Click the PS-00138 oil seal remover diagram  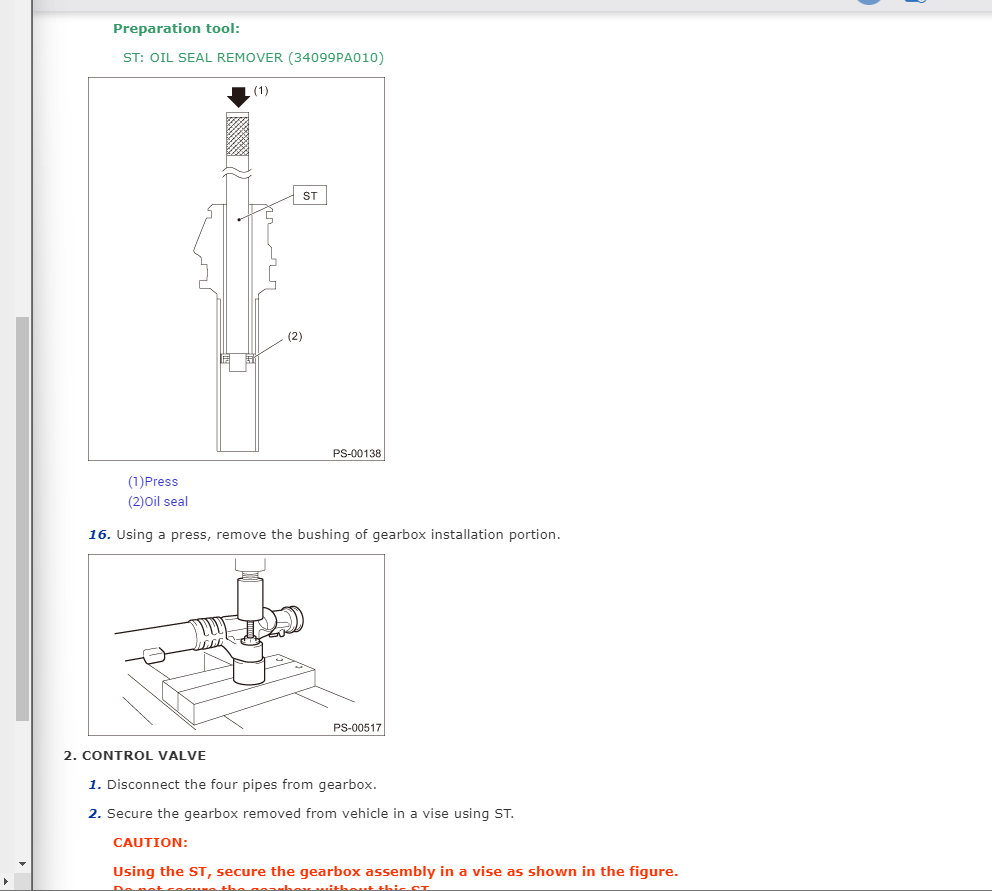click(237, 269)
